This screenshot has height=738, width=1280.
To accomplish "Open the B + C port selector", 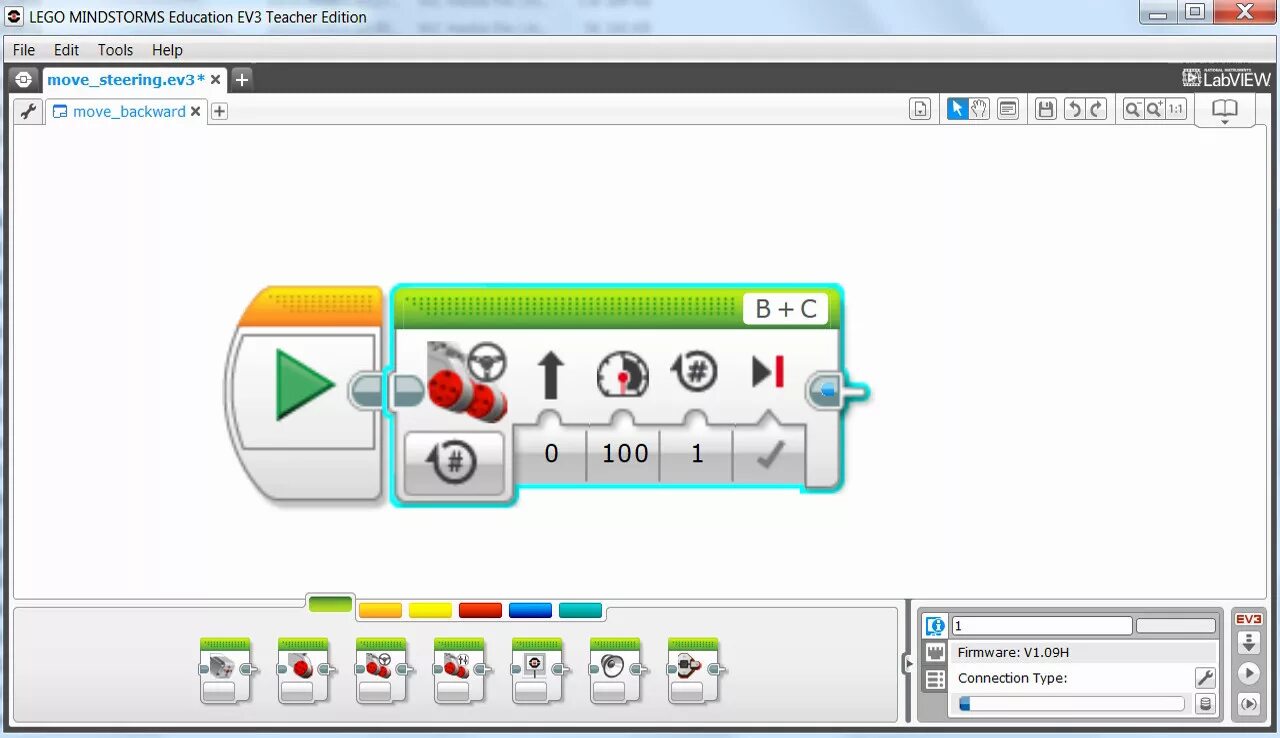I will tap(785, 309).
